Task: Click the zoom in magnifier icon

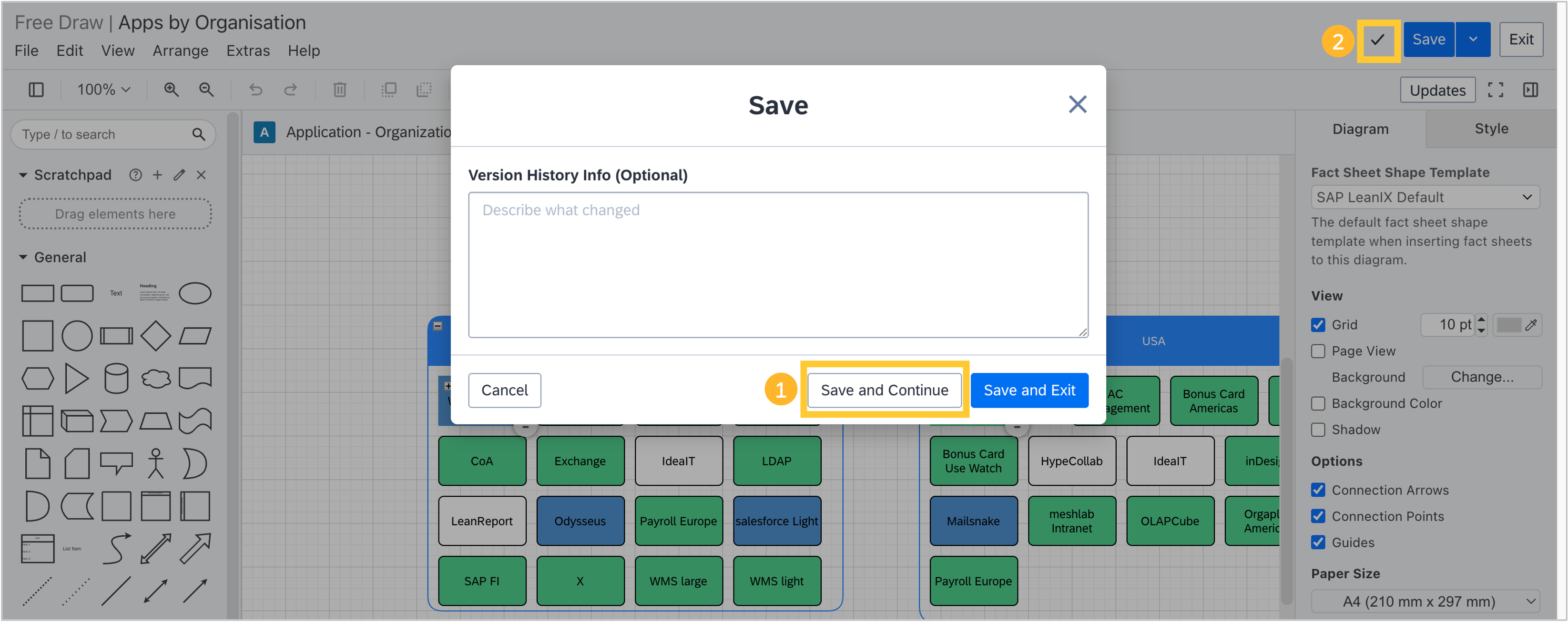Action: tap(171, 90)
